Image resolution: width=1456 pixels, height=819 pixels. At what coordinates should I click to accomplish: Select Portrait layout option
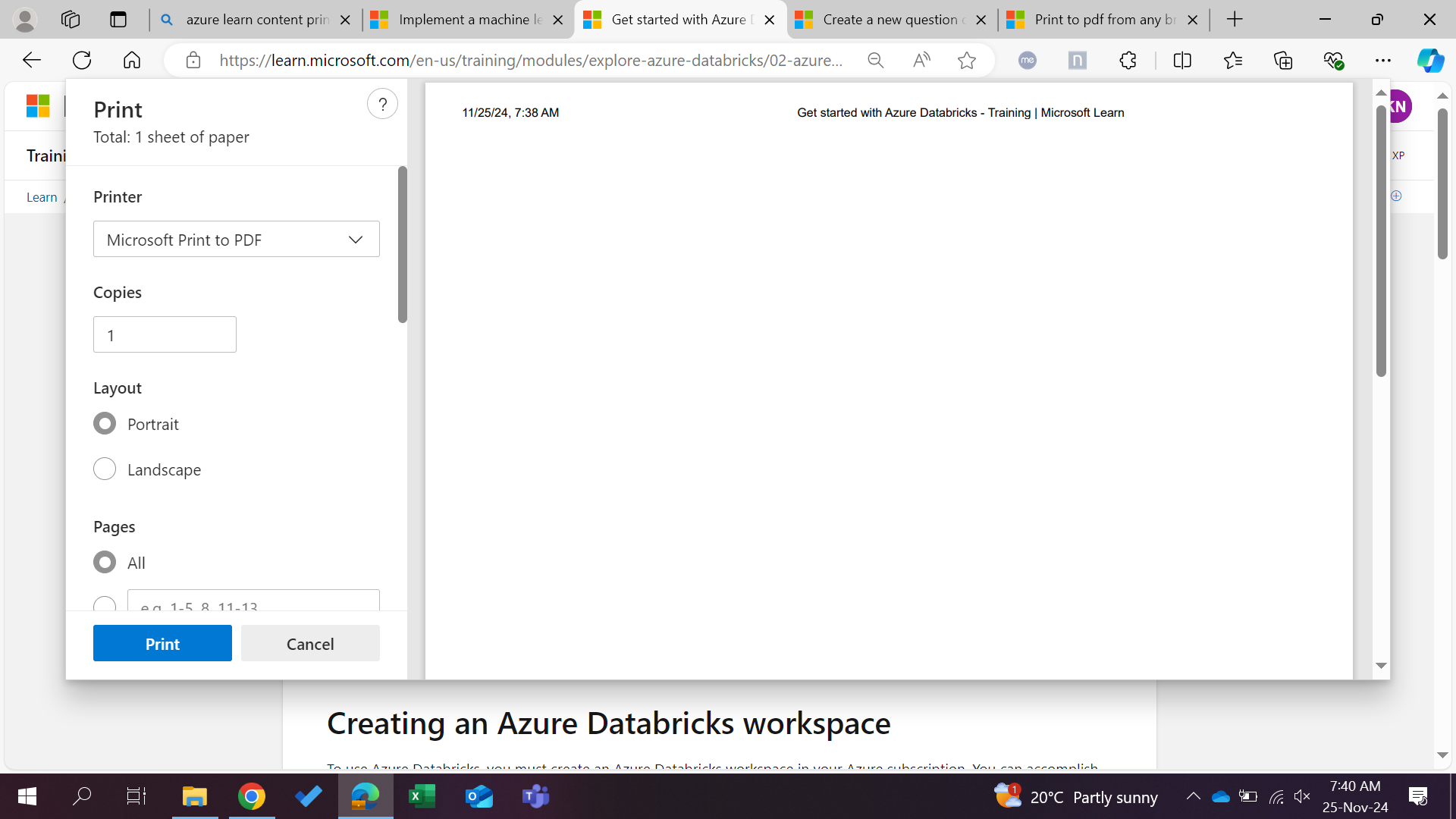click(x=105, y=424)
